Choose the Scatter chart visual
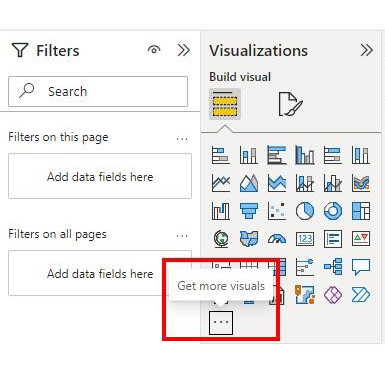The height and width of the screenshot is (373, 385). (x=276, y=211)
